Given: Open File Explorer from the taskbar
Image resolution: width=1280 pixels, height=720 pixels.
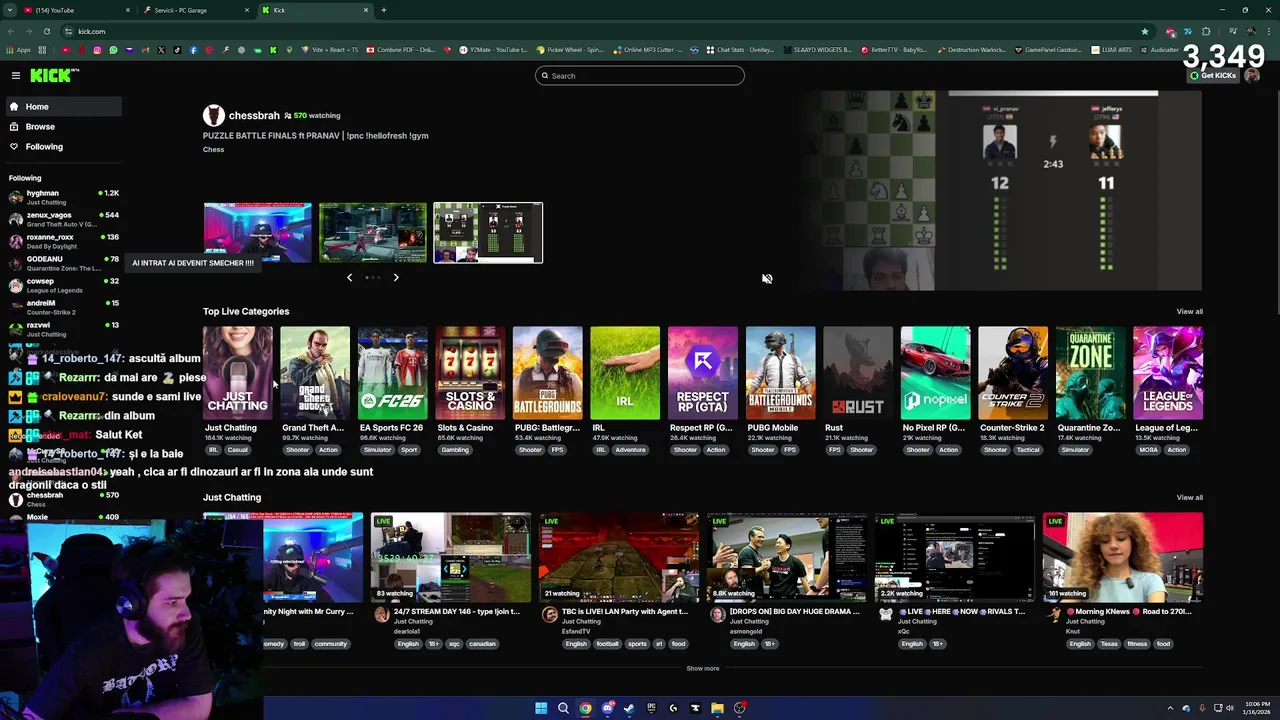Looking at the screenshot, I should (717, 708).
